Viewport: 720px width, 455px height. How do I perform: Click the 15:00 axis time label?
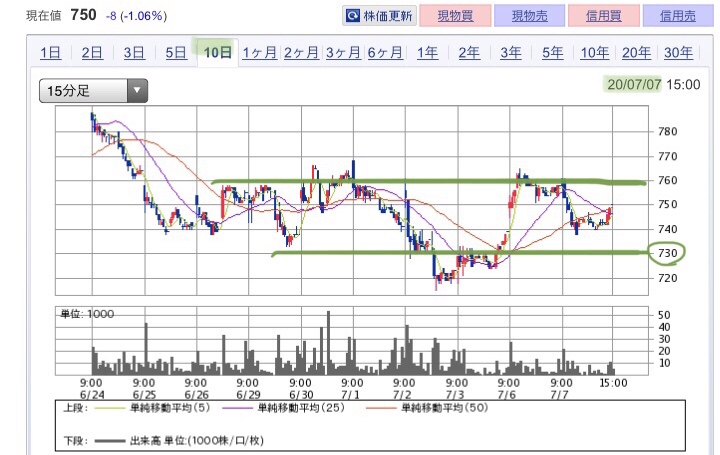[x=613, y=383]
